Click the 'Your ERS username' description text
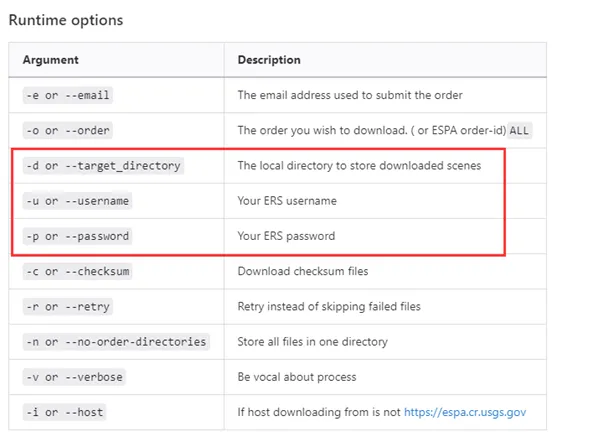This screenshot has height=442, width=609. tap(287, 201)
